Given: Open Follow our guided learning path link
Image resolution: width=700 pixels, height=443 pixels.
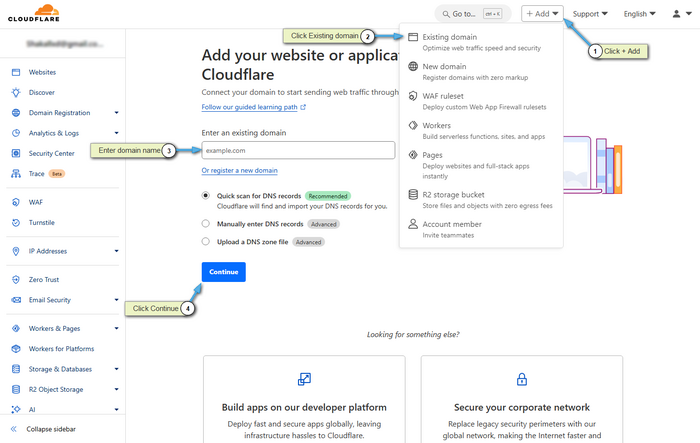Looking at the screenshot, I should [x=250, y=107].
